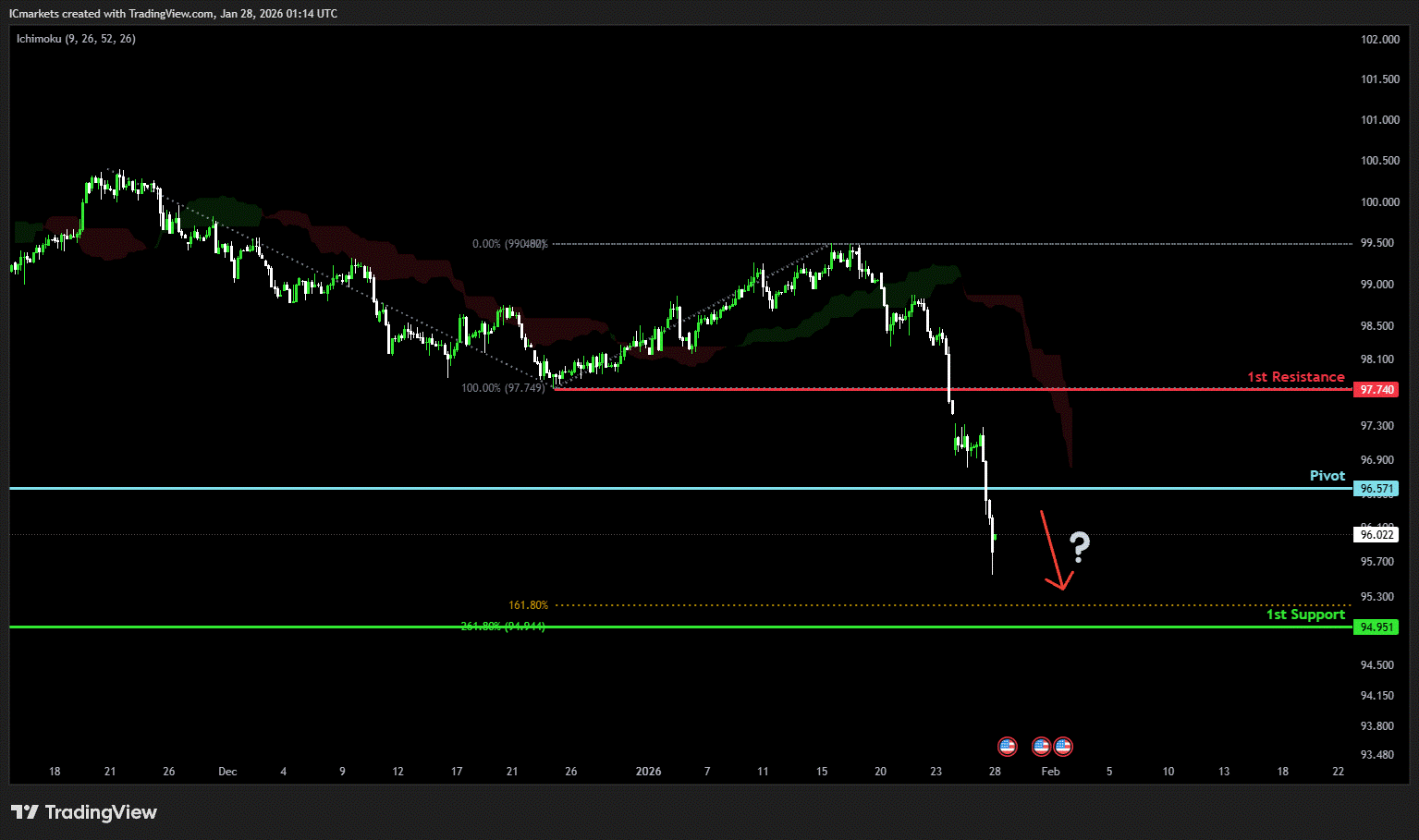Click the white 96.022 current price label
The width and height of the screenshot is (1419, 840).
coord(1376,535)
